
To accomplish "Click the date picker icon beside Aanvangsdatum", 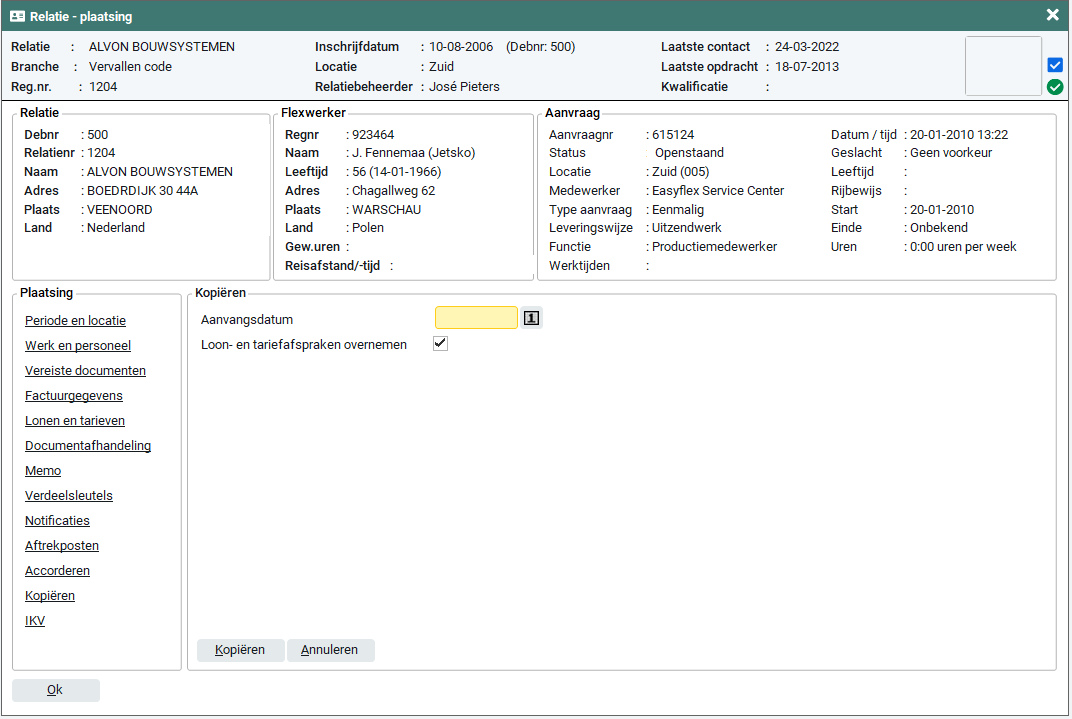I will [532, 318].
